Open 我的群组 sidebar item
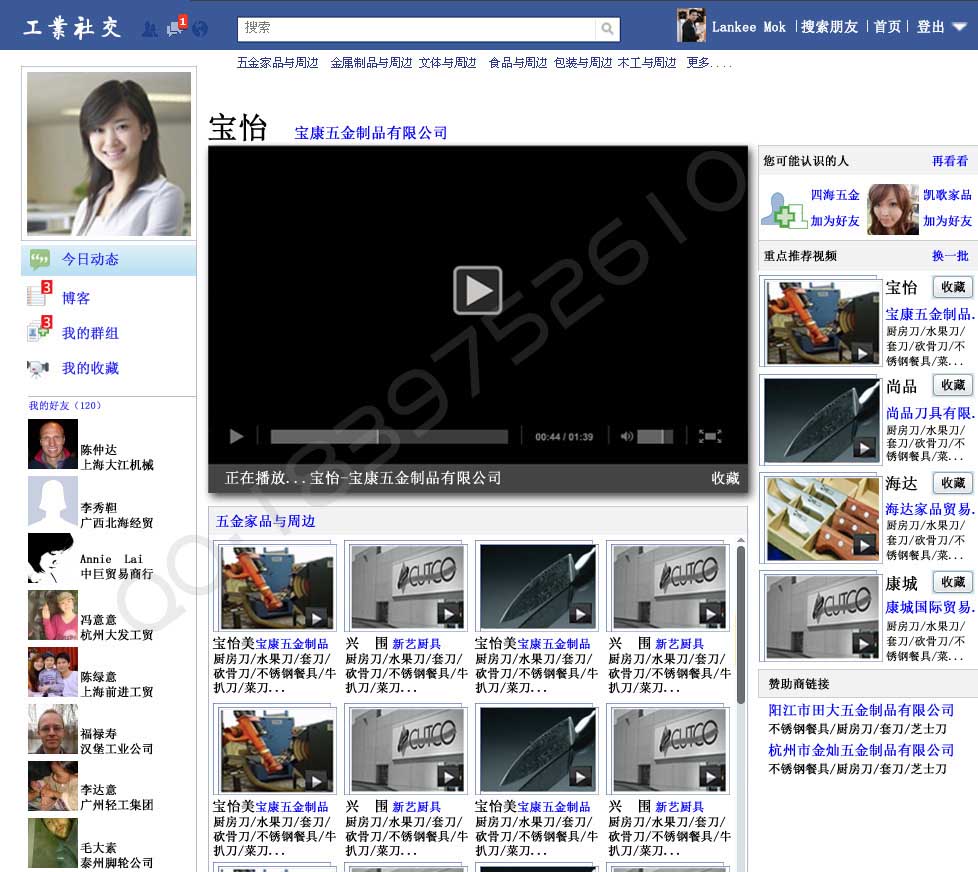978x872 pixels. (90, 333)
